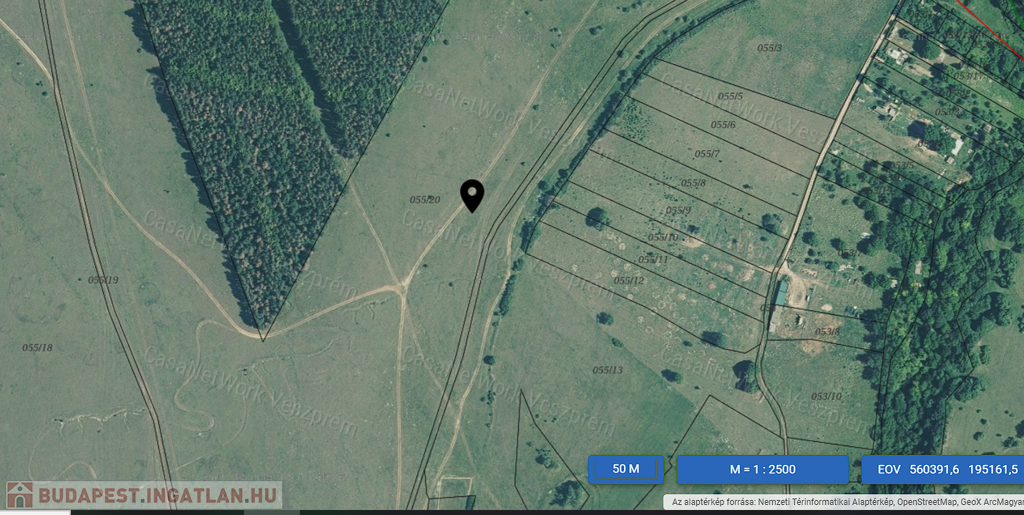
Task: Click parcel label 055/8
Action: pyautogui.click(x=693, y=183)
